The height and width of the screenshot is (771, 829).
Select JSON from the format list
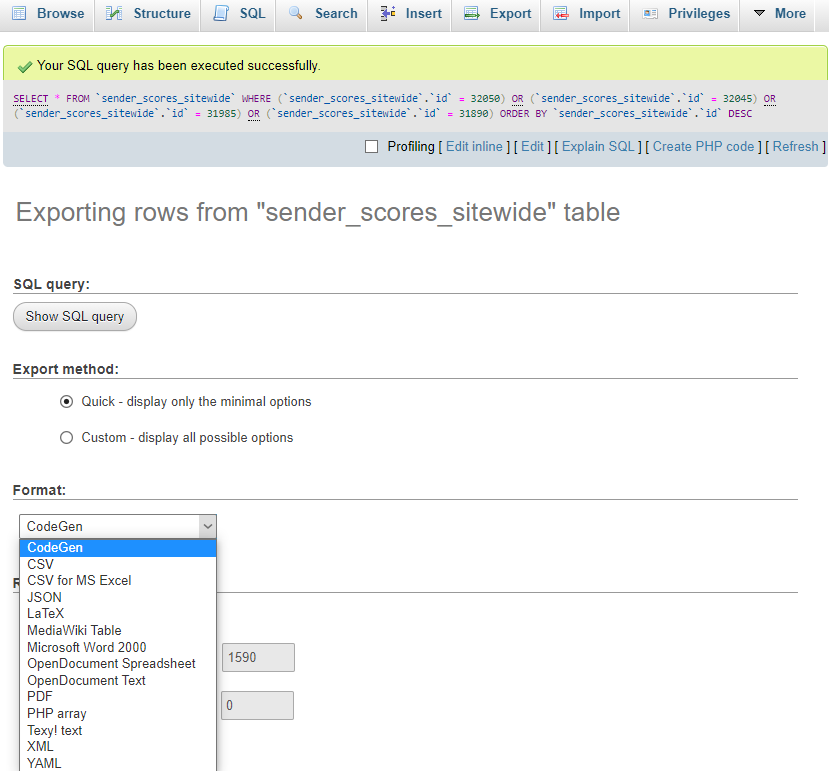click(x=44, y=597)
